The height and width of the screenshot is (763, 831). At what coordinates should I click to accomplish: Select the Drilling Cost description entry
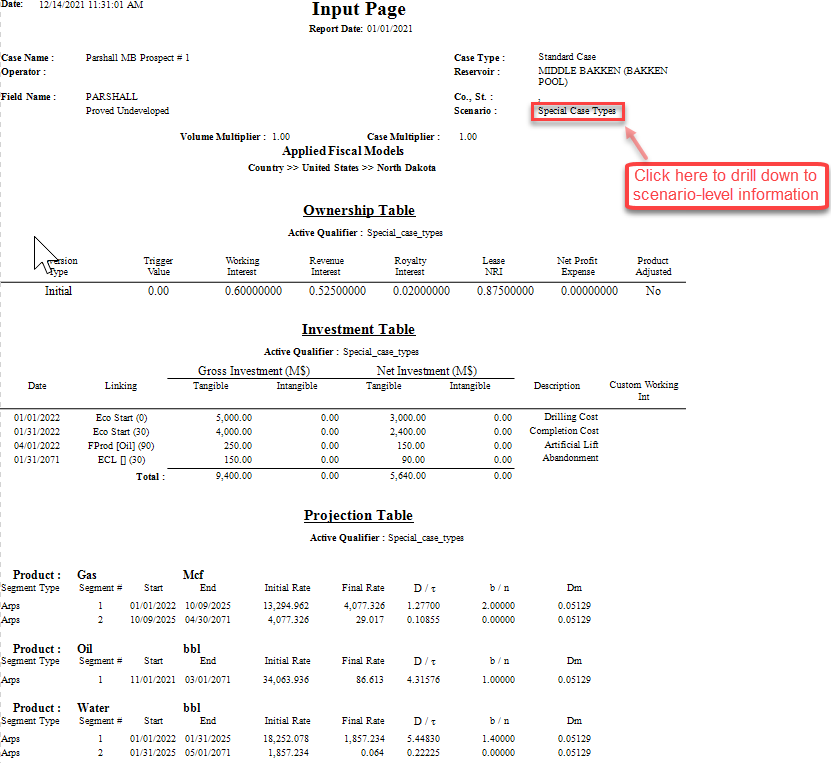[x=570, y=417]
